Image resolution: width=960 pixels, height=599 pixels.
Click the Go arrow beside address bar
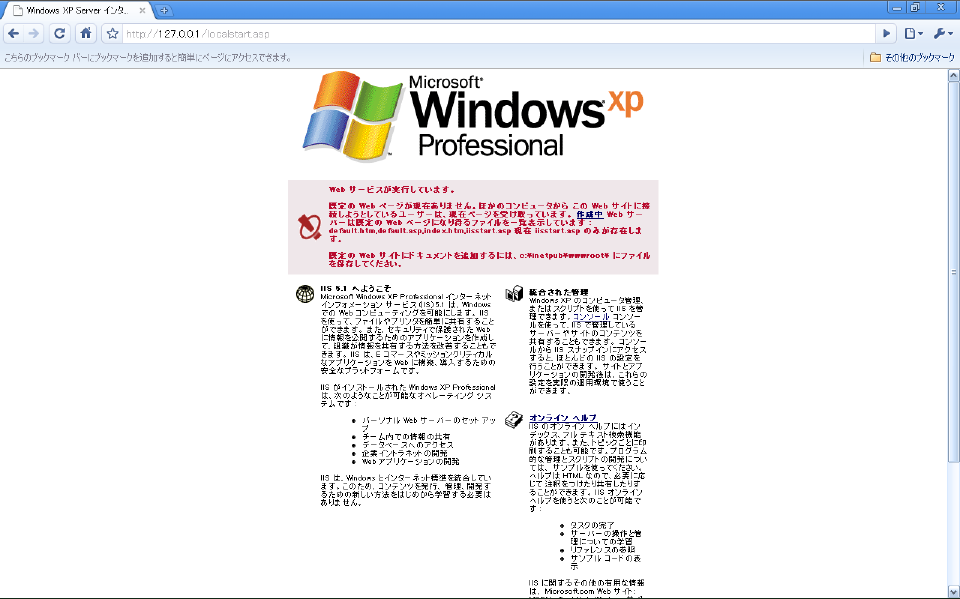[x=886, y=34]
